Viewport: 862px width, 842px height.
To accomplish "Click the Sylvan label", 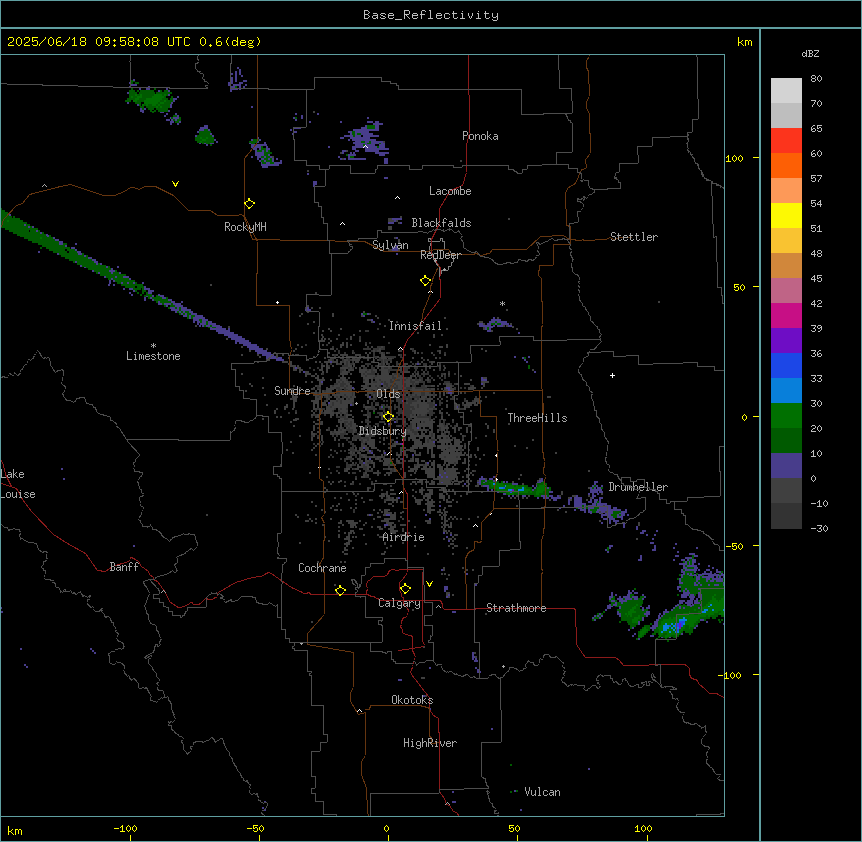I will (390, 245).
